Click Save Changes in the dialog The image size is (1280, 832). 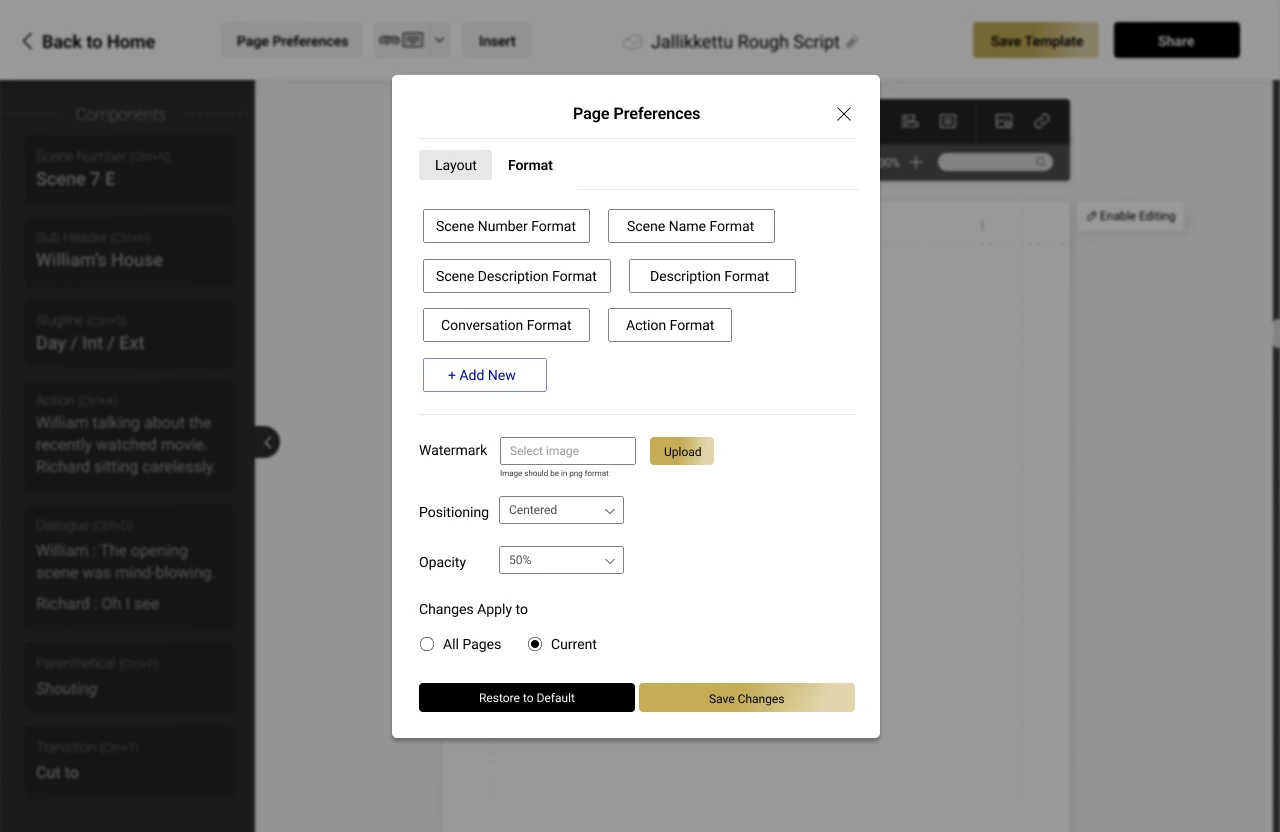746,697
